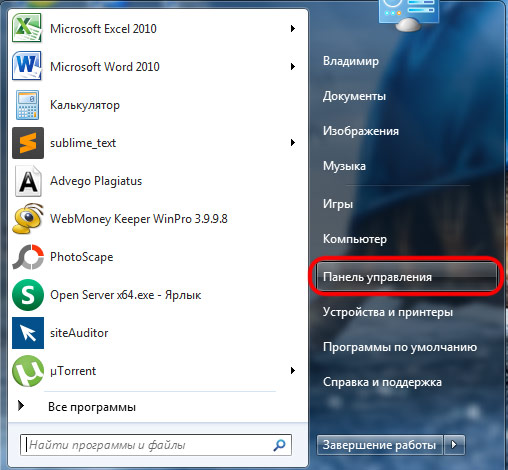508x470 pixels.
Task: Open Игры
Action: click(338, 204)
